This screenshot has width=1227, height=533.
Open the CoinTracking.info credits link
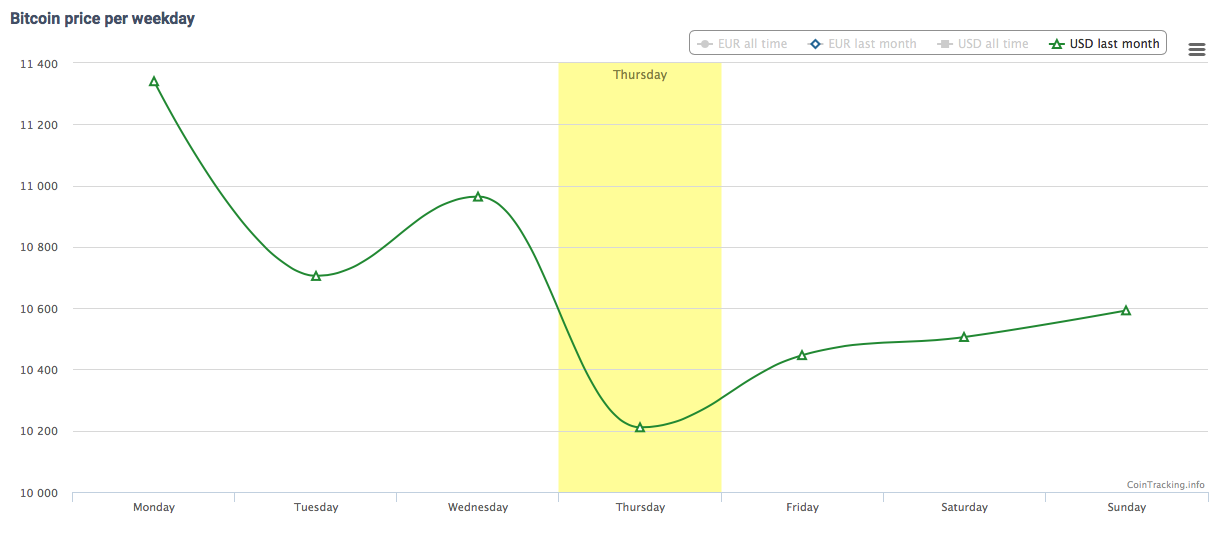pyautogui.click(x=1165, y=484)
